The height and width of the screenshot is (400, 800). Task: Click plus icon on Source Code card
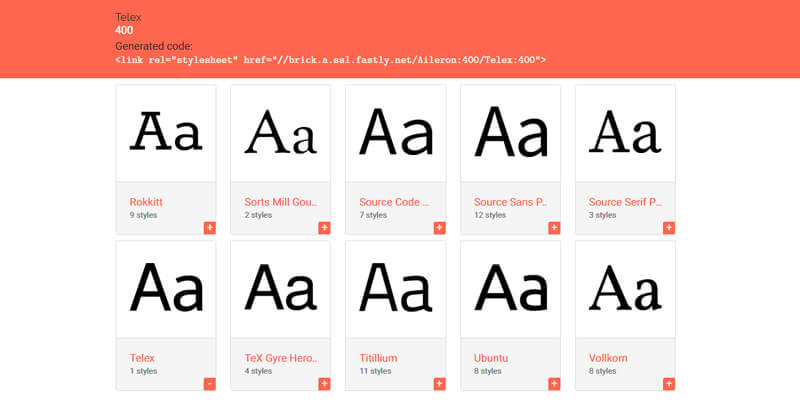[x=439, y=228]
